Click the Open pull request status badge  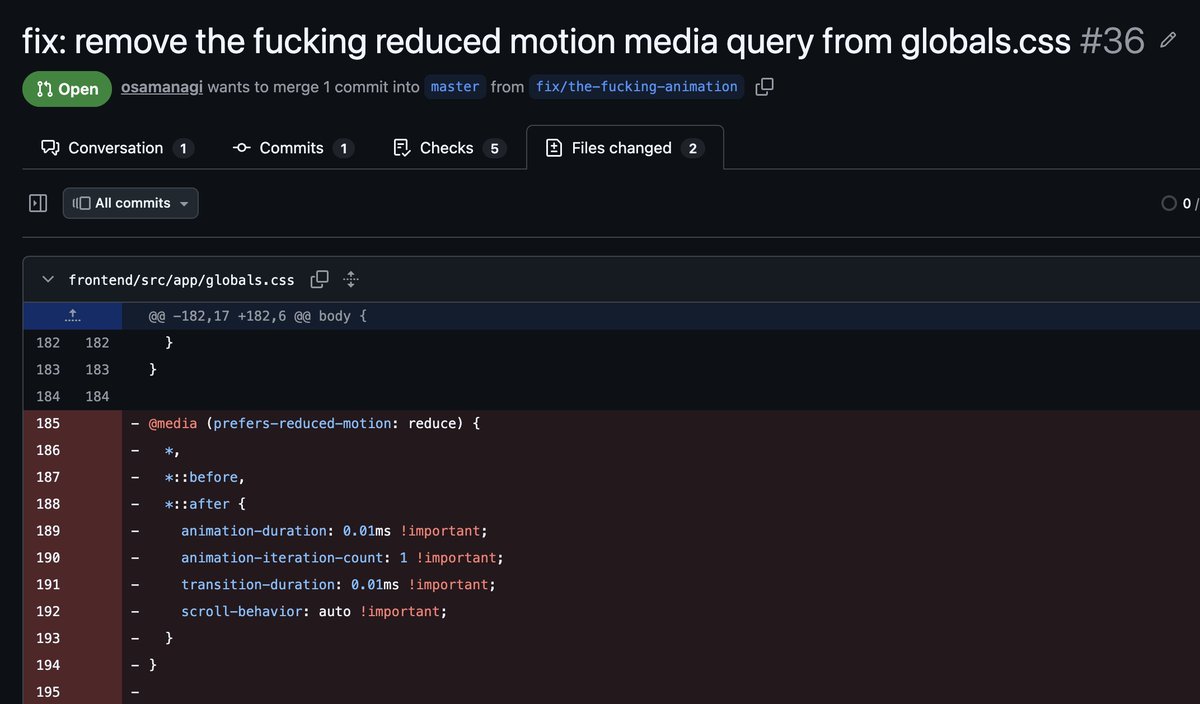[x=67, y=88]
